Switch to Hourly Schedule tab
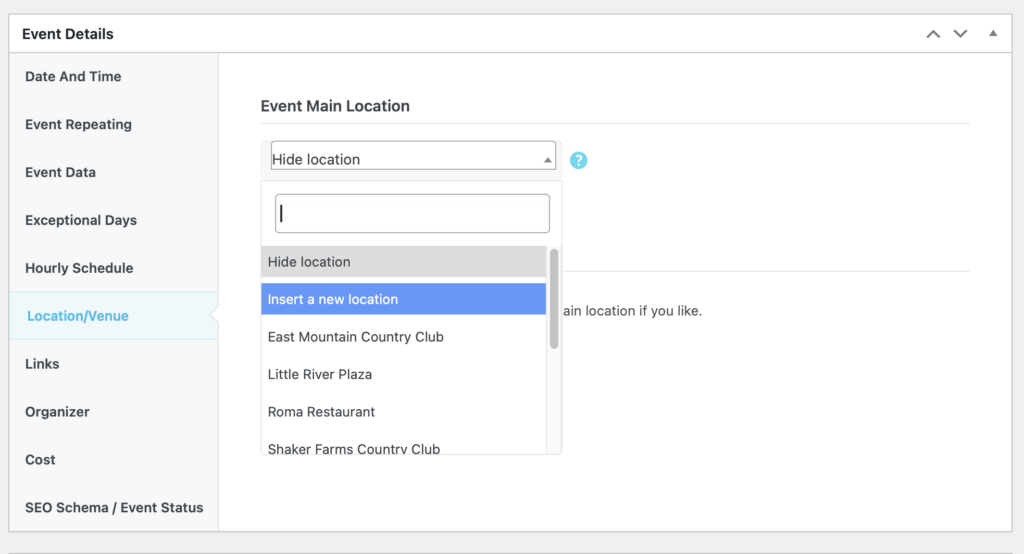 coord(79,268)
